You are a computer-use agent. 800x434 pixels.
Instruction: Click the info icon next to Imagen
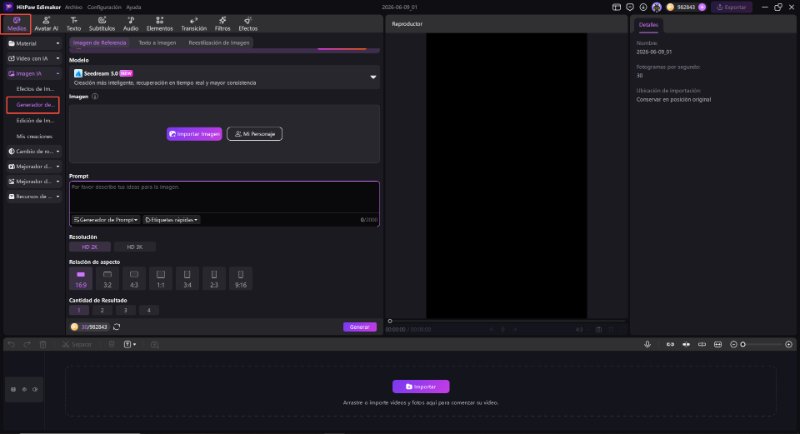pyautogui.click(x=95, y=96)
